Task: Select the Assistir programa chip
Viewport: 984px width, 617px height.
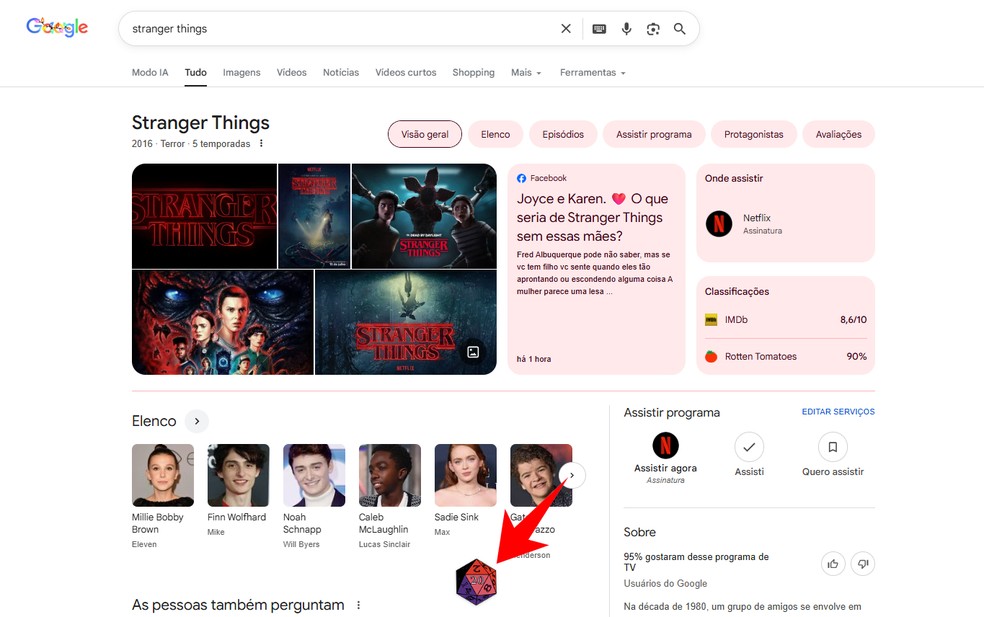Action: (654, 134)
